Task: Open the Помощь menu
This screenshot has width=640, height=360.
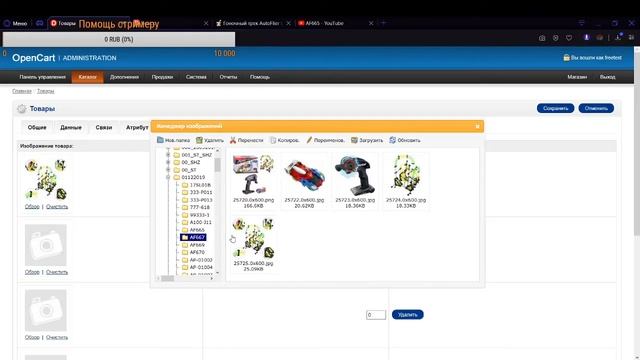Action: click(260, 77)
